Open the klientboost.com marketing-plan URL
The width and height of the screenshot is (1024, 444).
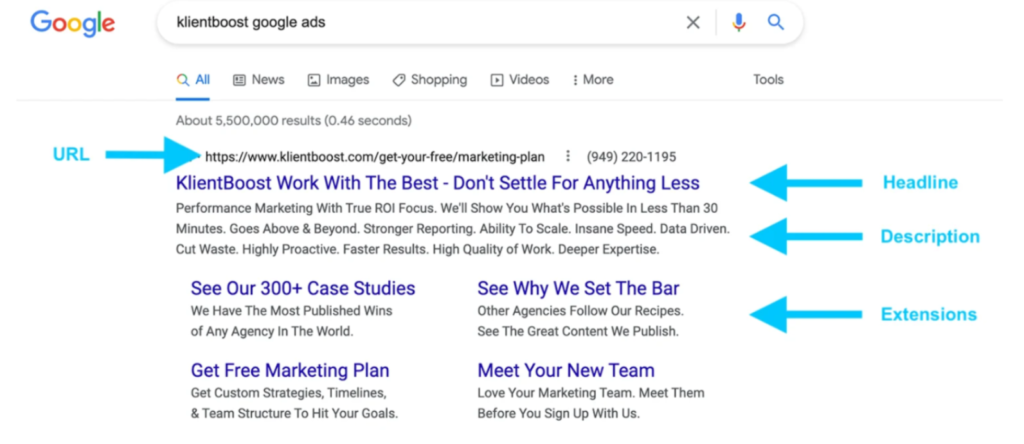(x=375, y=157)
